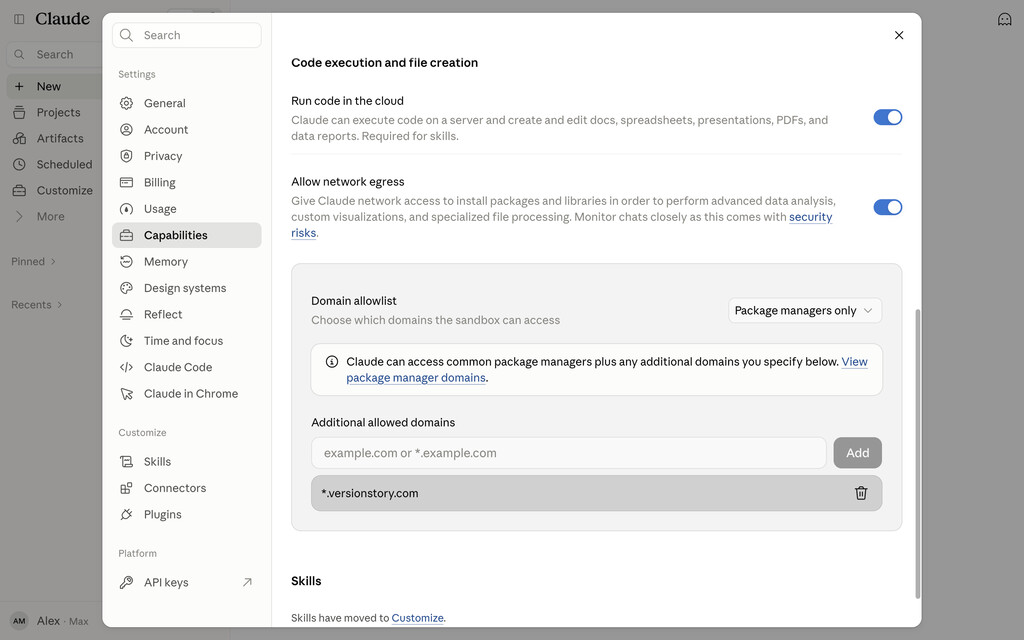Expand the Recents section
The width and height of the screenshot is (1024, 640).
tap(37, 304)
